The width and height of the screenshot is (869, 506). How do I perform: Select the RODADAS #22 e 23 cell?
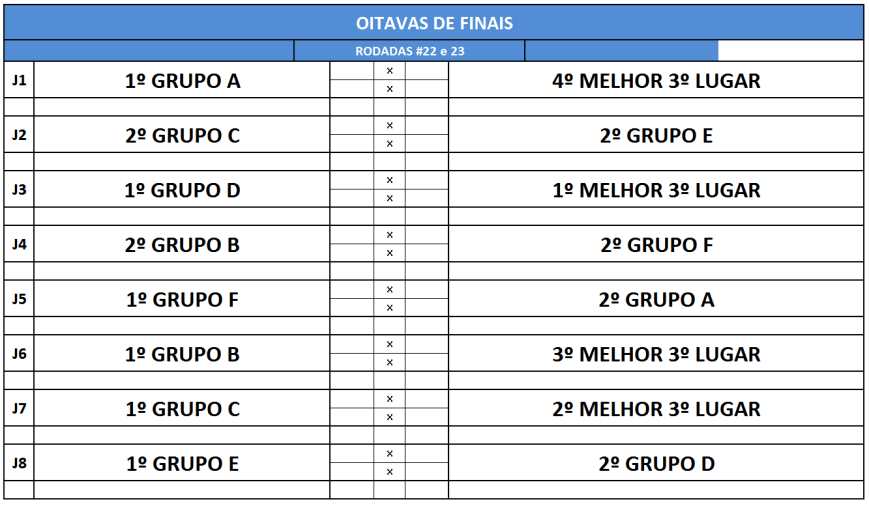(409, 51)
